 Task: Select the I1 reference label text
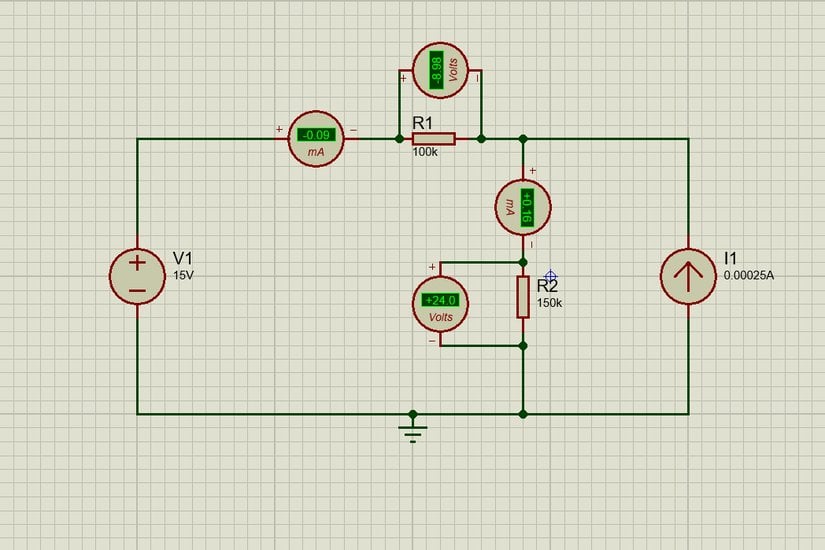tap(731, 258)
